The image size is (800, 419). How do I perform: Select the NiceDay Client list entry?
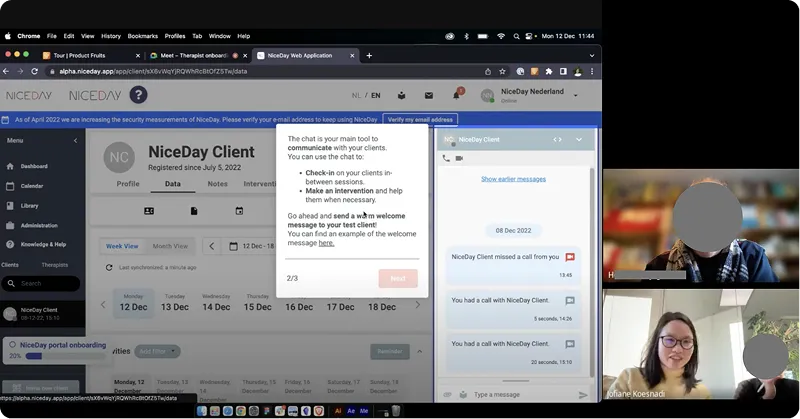pyautogui.click(x=42, y=314)
